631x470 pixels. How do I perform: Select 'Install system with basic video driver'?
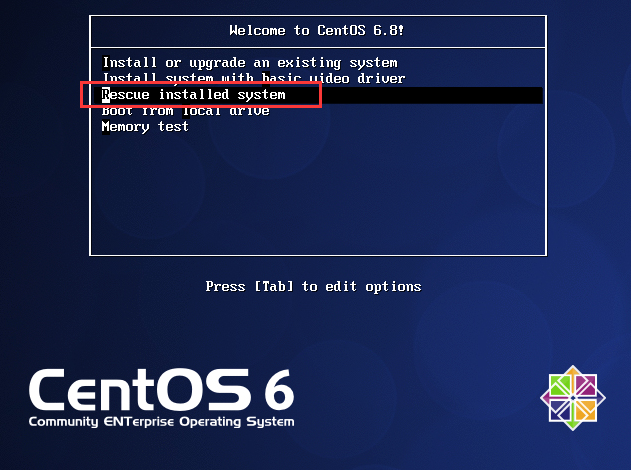(x=254, y=78)
